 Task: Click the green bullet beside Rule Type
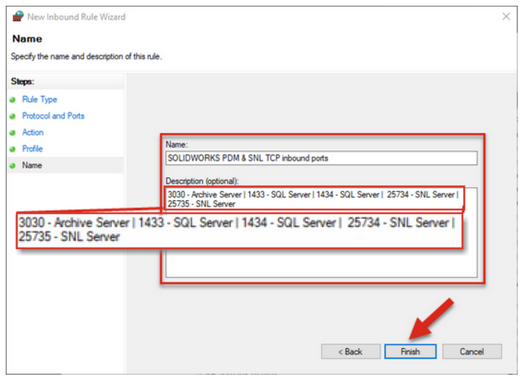click(x=13, y=100)
